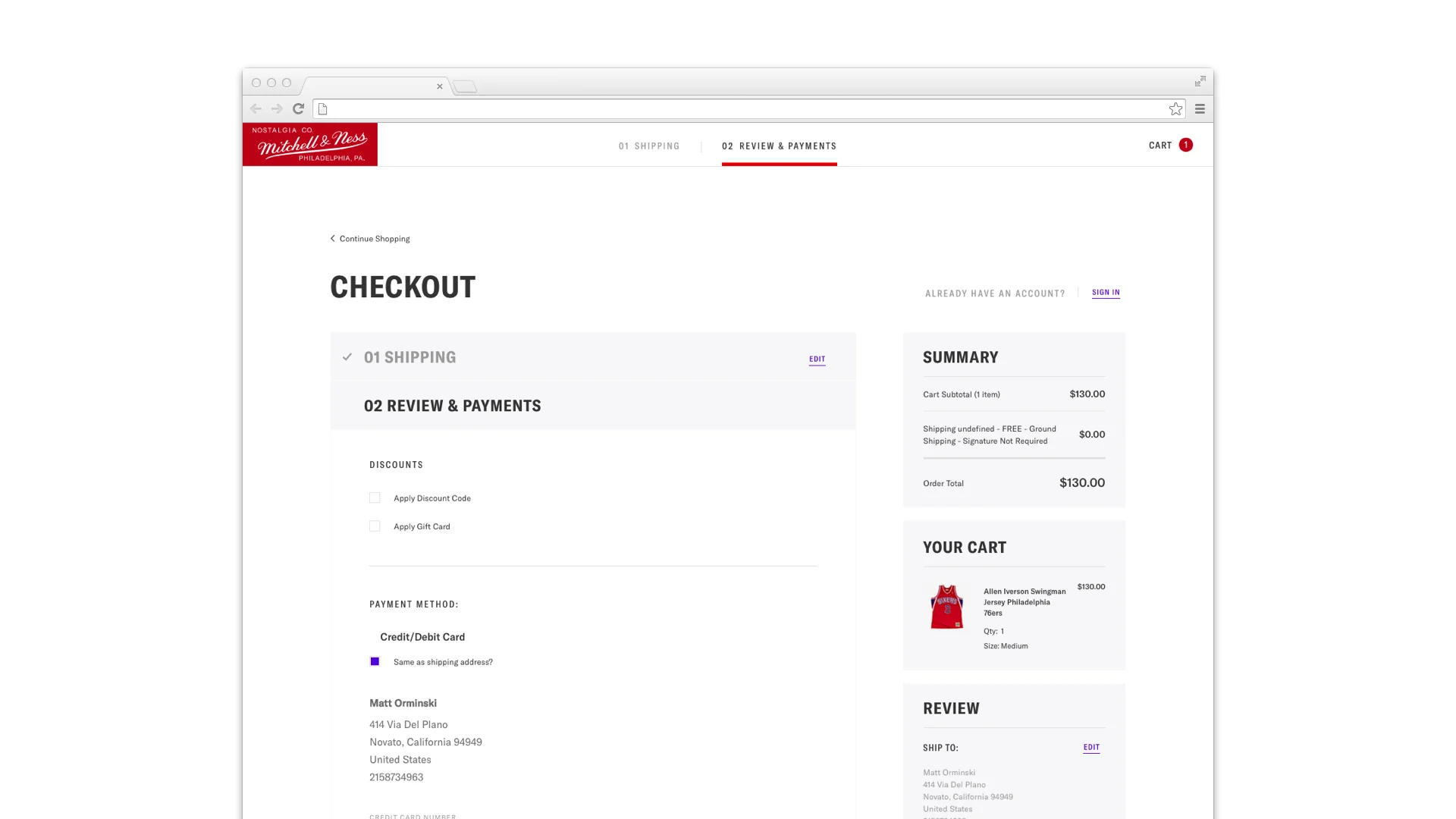Image resolution: width=1456 pixels, height=819 pixels.
Task: Click the Allen Iverson jersey thumbnail
Action: [x=946, y=606]
